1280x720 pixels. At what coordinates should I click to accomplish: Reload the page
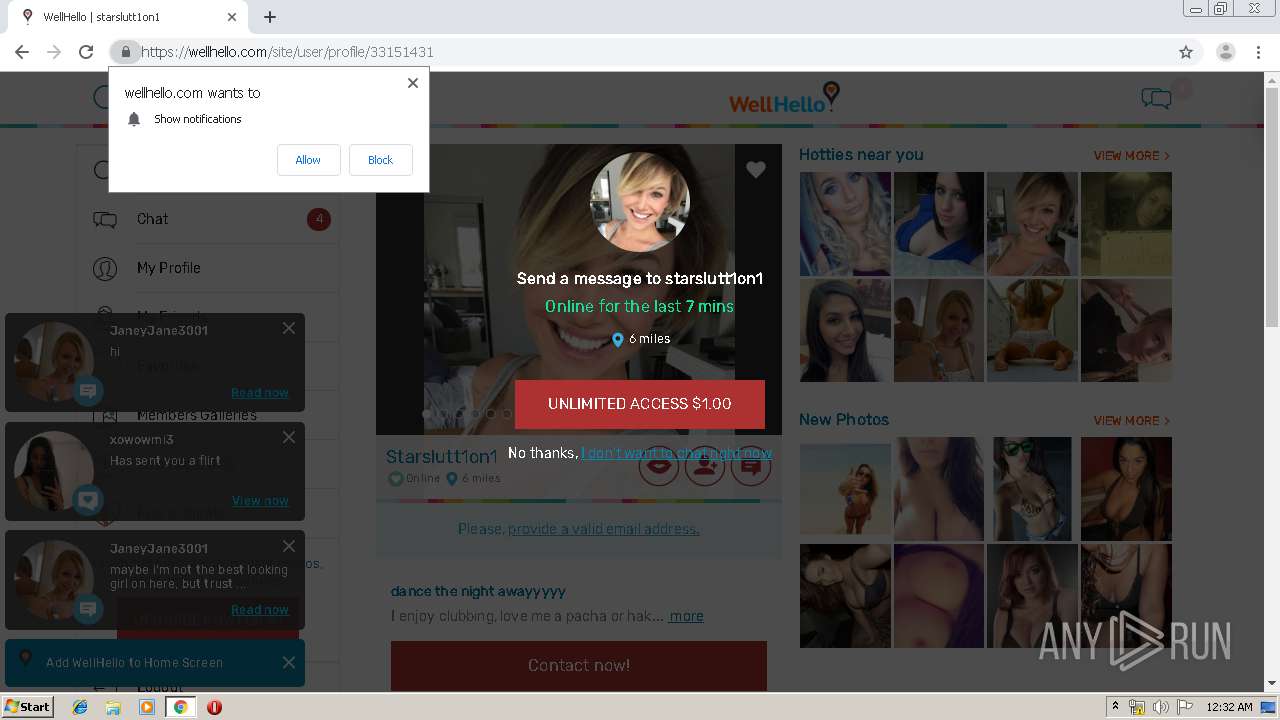point(86,52)
